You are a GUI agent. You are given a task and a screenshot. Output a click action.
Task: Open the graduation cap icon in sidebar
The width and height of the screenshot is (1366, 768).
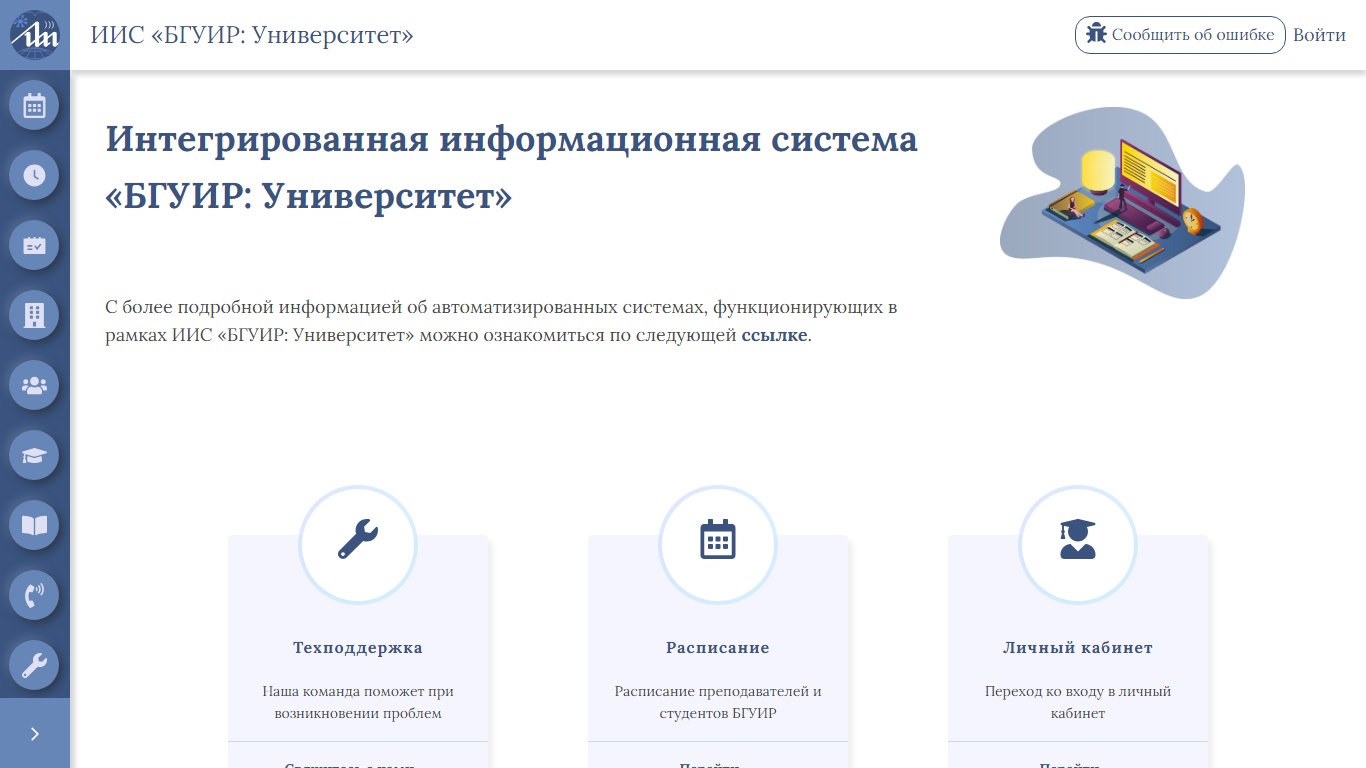34,455
